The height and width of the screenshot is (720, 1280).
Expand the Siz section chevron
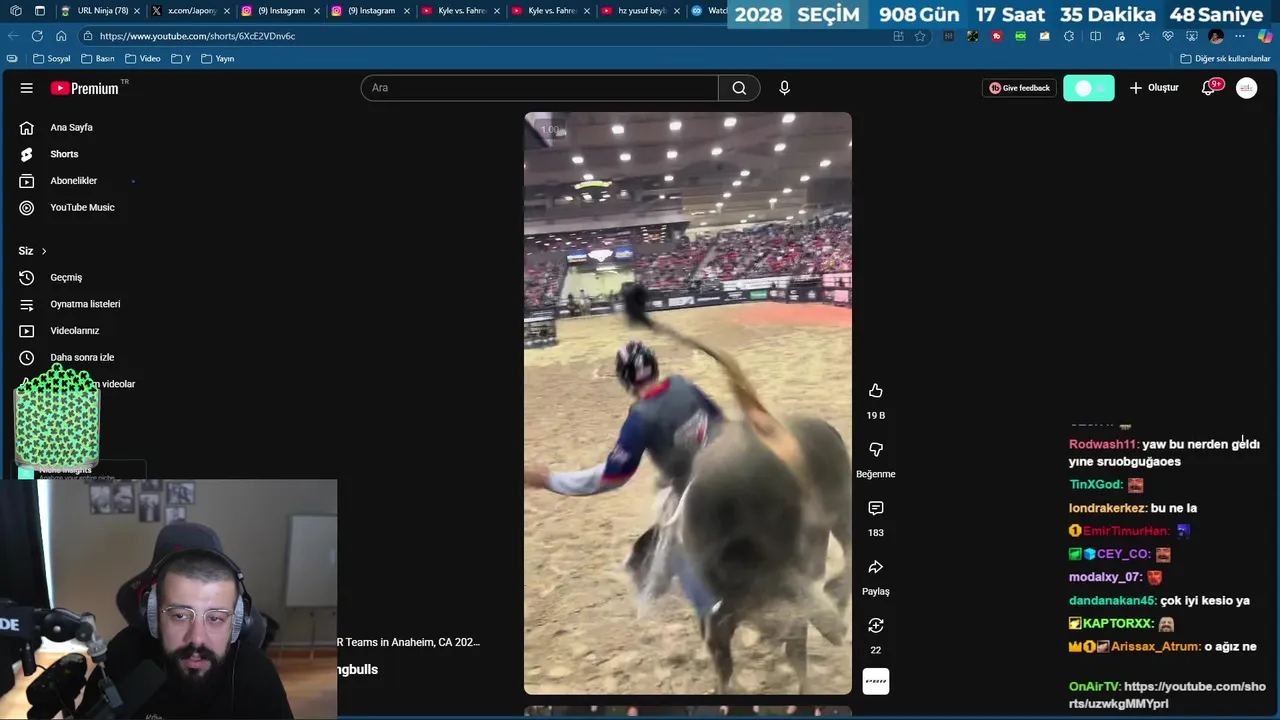43,251
